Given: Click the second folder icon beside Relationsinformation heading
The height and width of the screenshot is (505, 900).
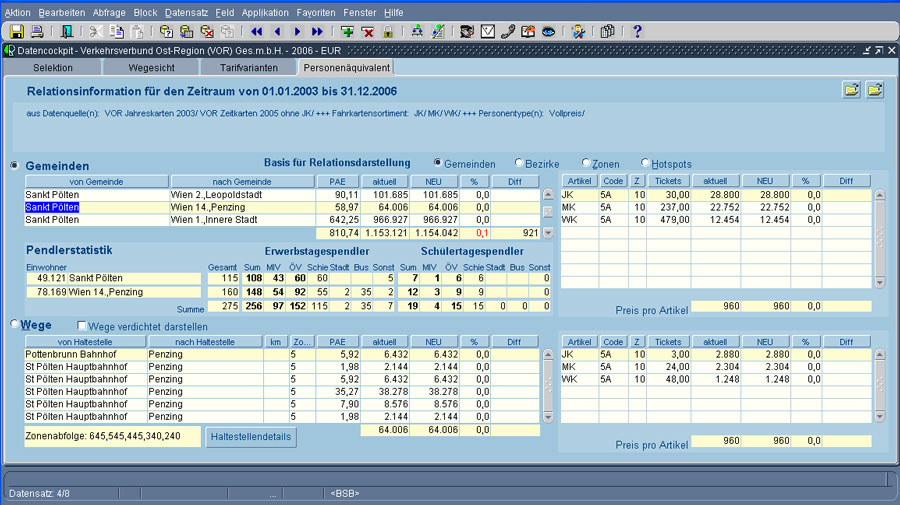Looking at the screenshot, I should pyautogui.click(x=875, y=90).
